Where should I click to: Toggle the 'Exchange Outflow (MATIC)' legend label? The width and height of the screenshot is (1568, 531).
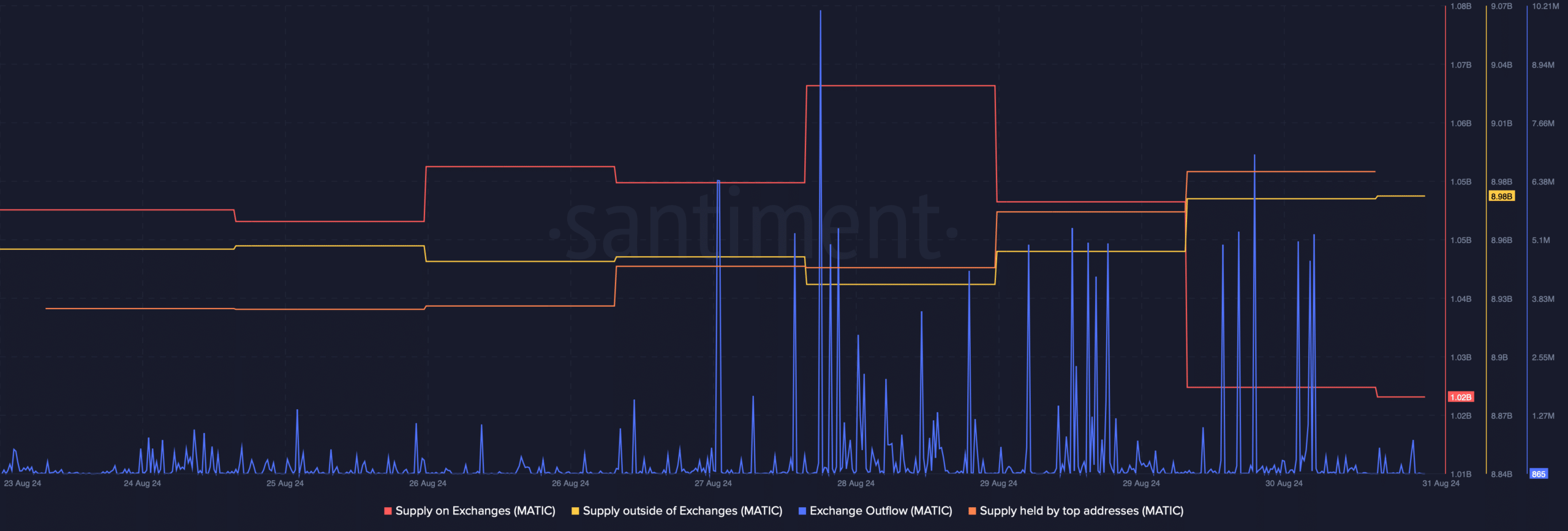coord(881,511)
